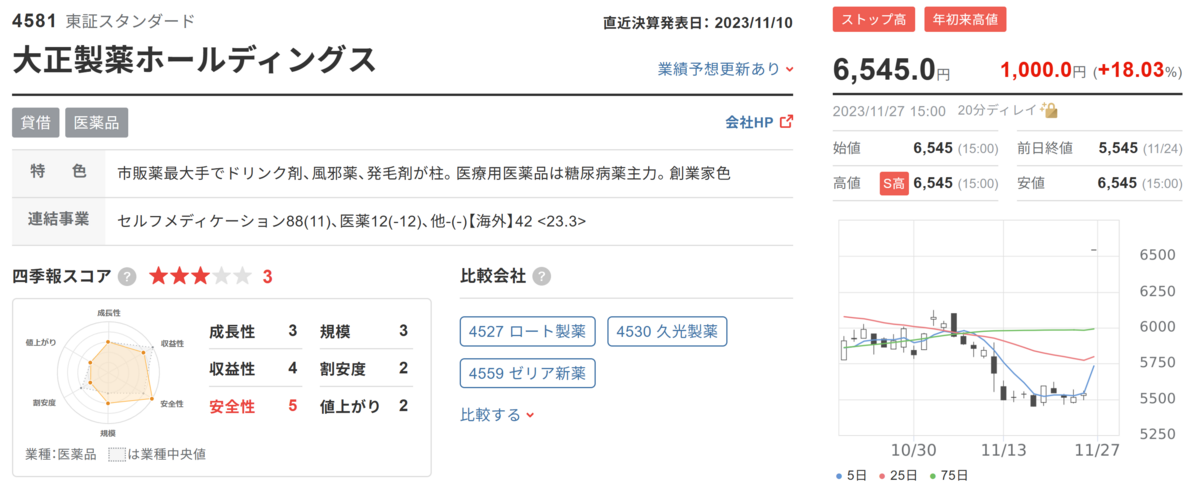1200x488 pixels.
Task: Click the 連結事業 description row
Action: pos(403,220)
